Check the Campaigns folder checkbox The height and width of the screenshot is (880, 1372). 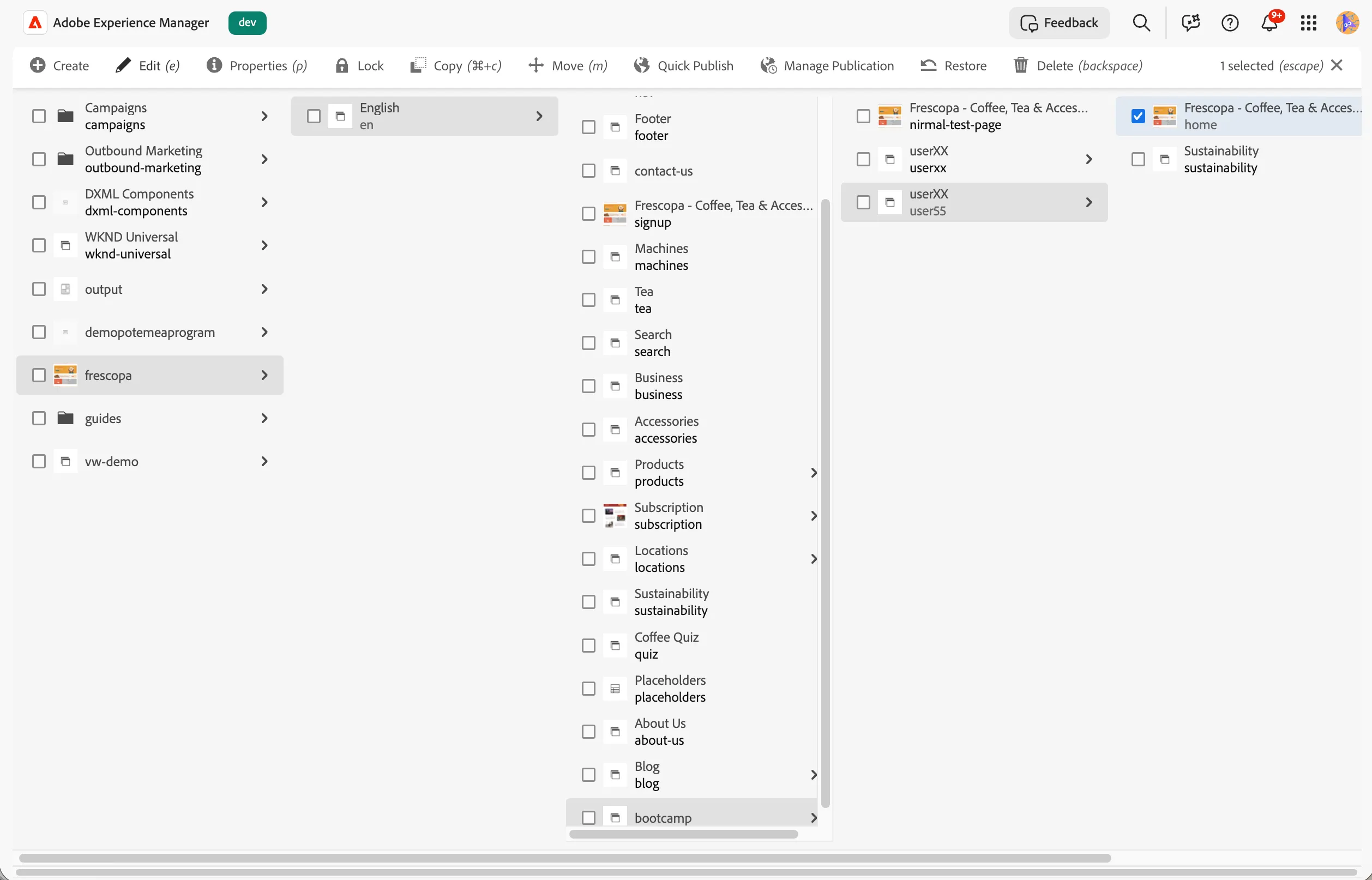(x=39, y=117)
